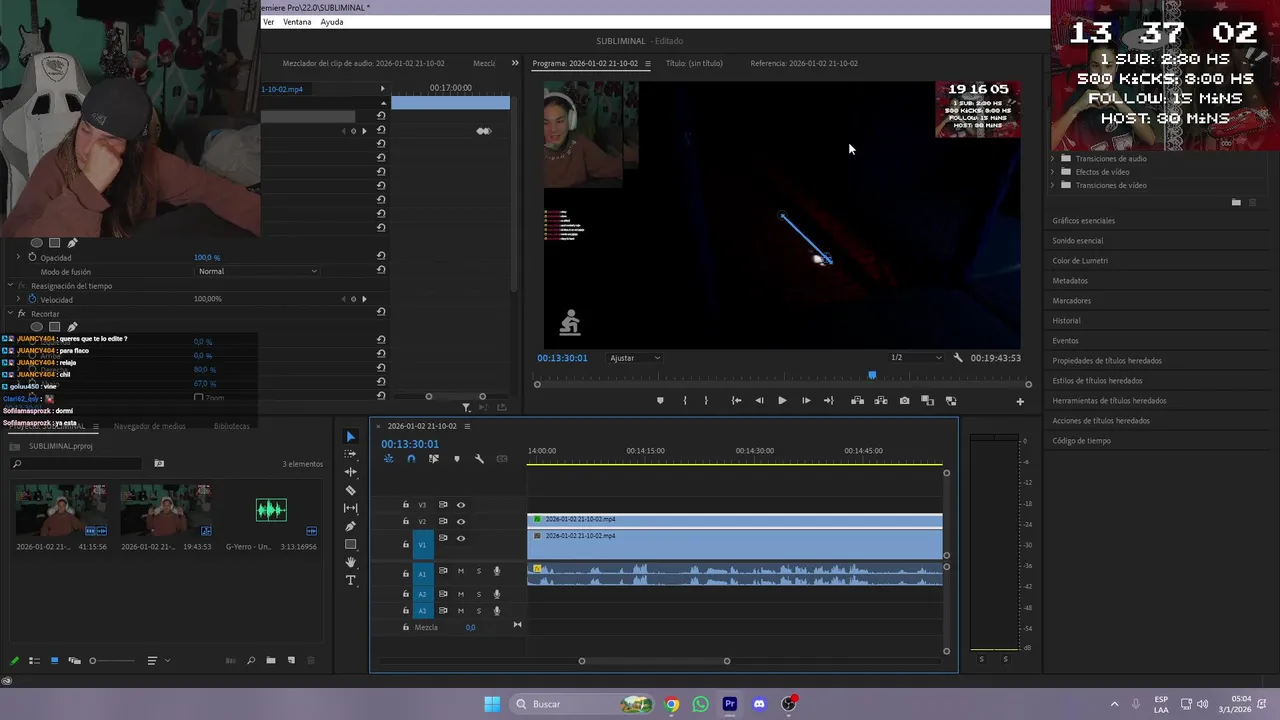This screenshot has height=720, width=1280.
Task: Open Program monitor settings wrench
Action: [958, 358]
